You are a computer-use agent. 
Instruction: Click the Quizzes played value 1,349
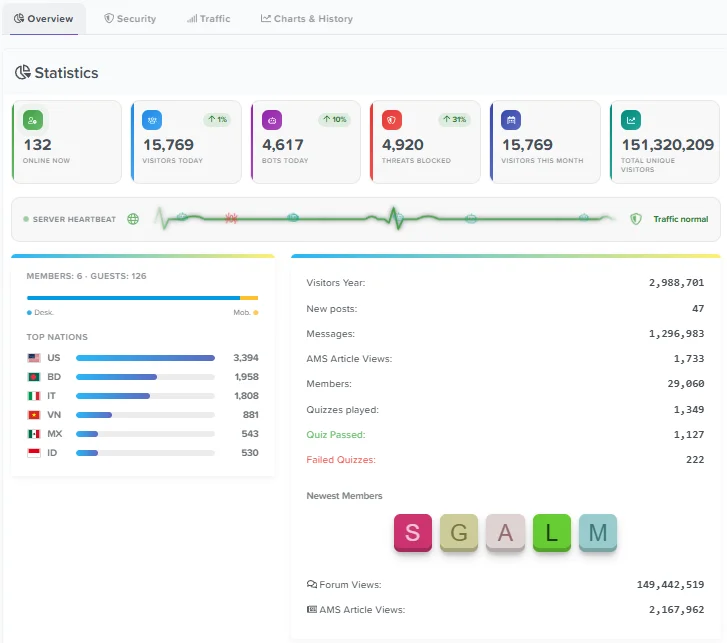(x=689, y=410)
